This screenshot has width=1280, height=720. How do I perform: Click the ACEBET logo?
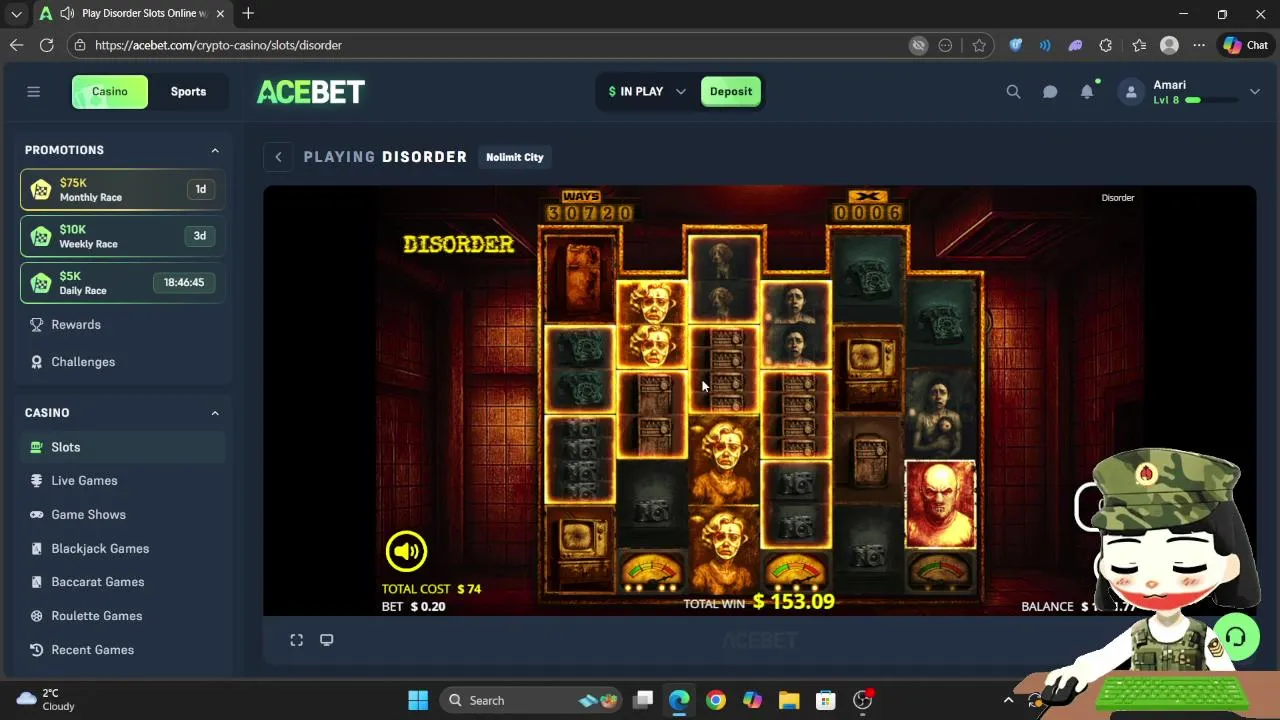click(311, 92)
